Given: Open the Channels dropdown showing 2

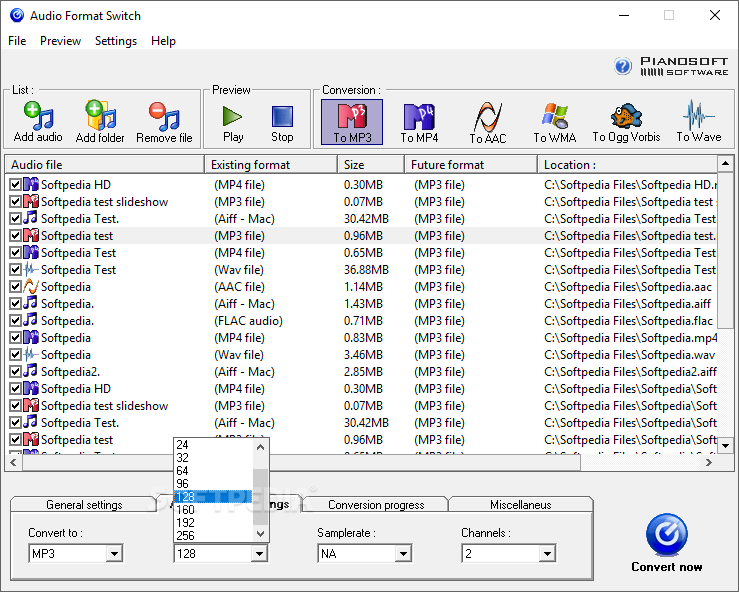Looking at the screenshot, I should click(547, 553).
